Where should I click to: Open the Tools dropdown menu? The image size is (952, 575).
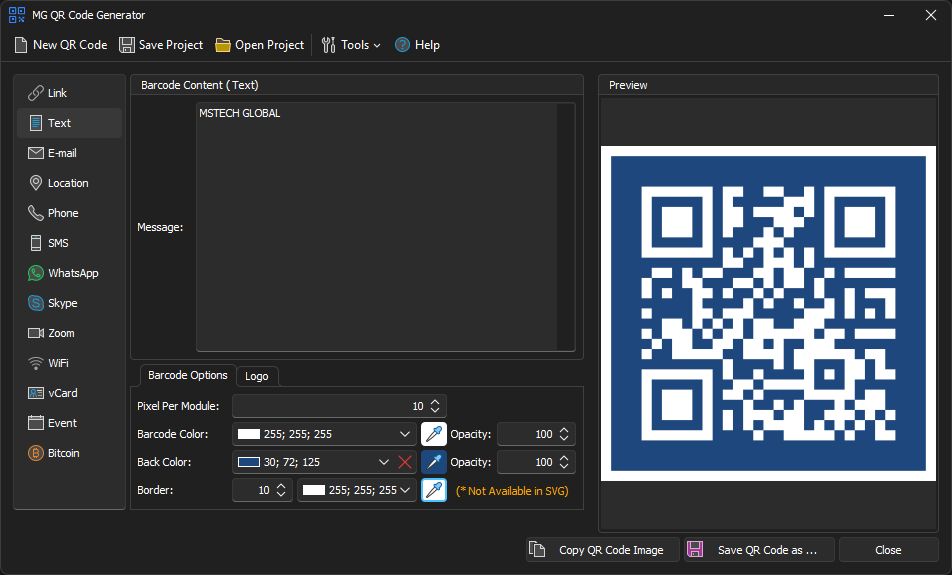coord(351,45)
